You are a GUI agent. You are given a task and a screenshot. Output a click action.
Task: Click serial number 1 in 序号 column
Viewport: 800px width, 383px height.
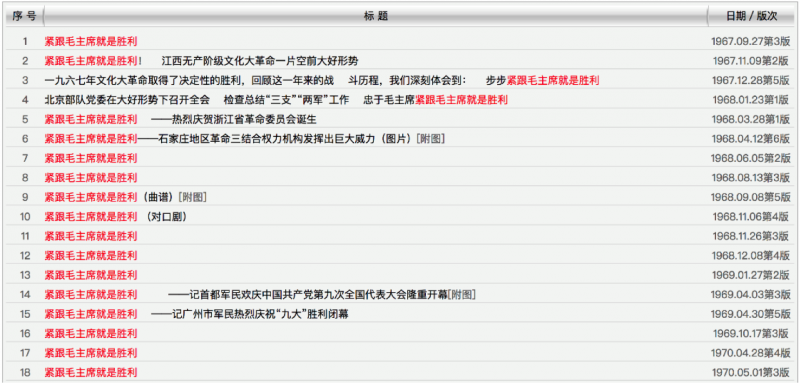click(26, 41)
